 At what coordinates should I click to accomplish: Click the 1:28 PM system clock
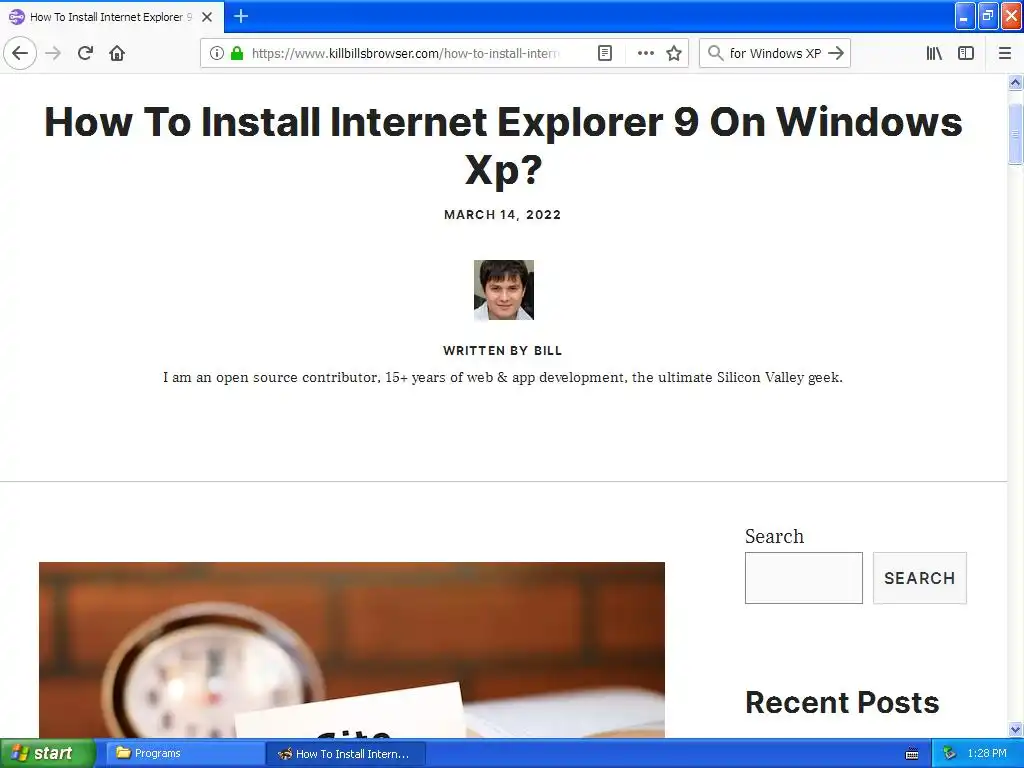point(987,754)
